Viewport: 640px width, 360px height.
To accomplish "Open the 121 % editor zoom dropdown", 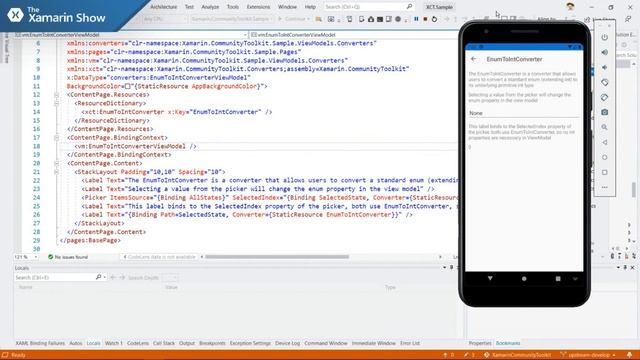I will (x=26, y=257).
